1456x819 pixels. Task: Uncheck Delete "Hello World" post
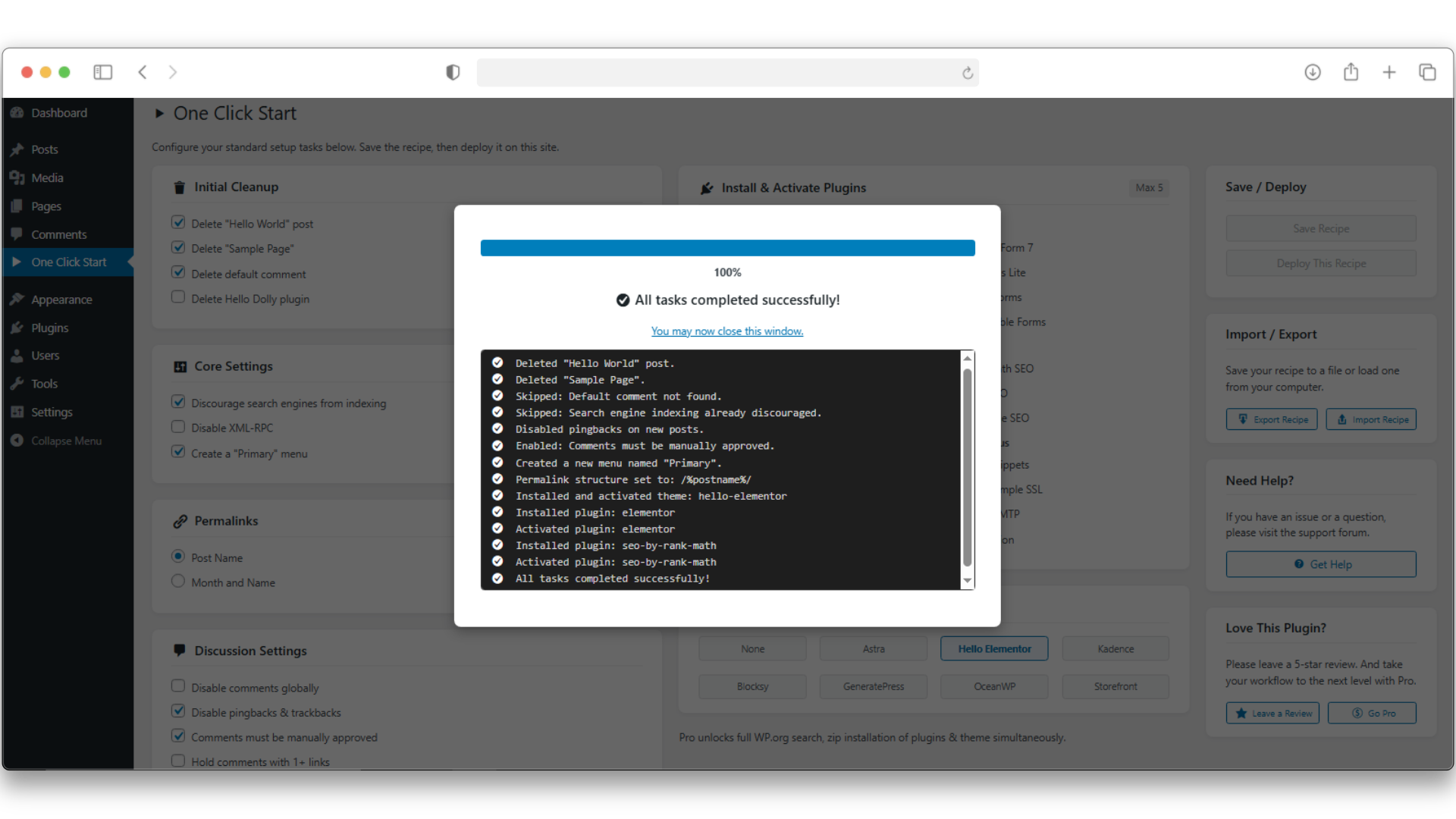coord(178,221)
